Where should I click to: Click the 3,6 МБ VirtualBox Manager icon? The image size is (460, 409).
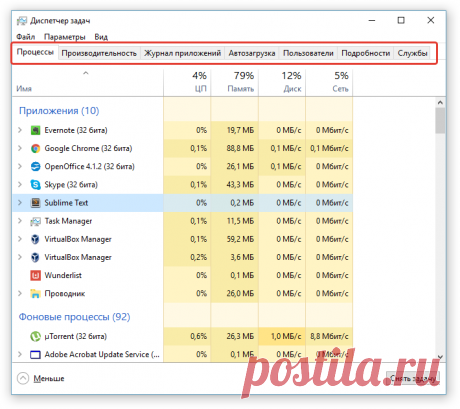point(35,257)
